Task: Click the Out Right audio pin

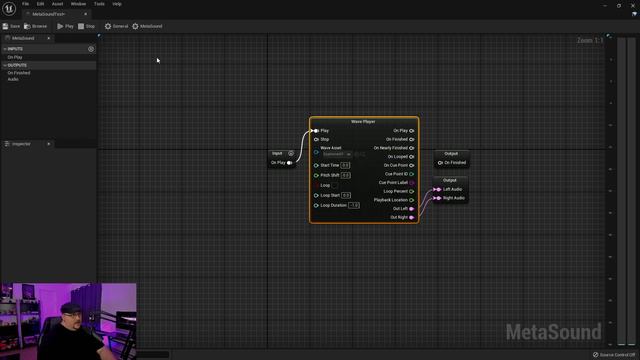Action: click(411, 218)
